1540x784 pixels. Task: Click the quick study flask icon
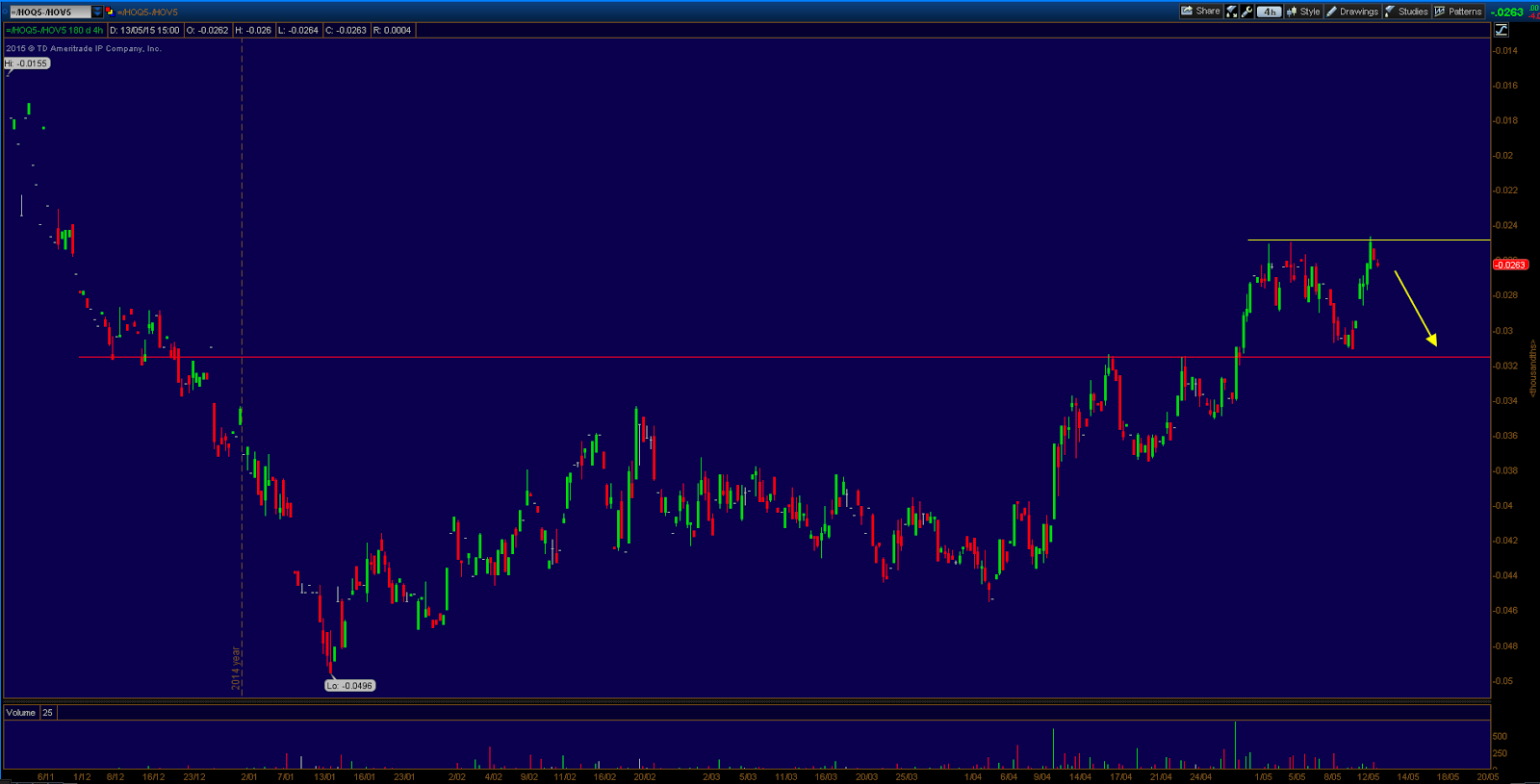(1232, 12)
